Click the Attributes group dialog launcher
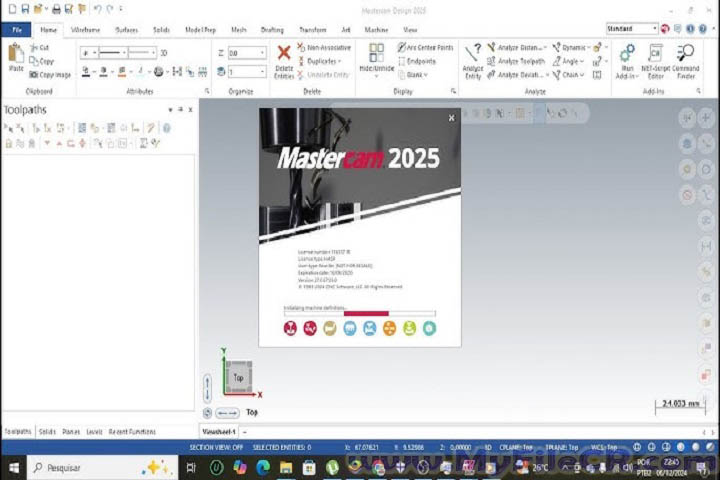 tap(207, 91)
